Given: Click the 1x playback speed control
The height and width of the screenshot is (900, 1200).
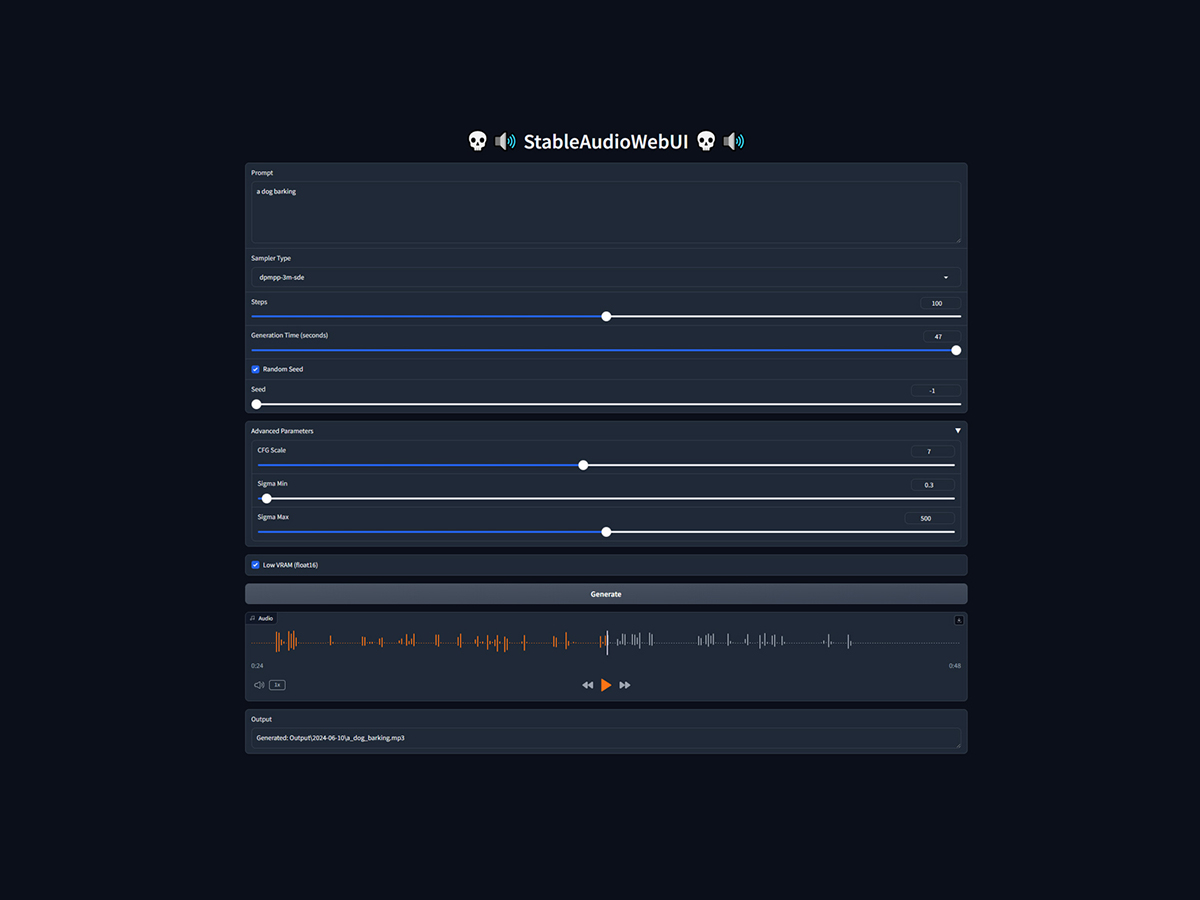Looking at the screenshot, I should pos(277,684).
